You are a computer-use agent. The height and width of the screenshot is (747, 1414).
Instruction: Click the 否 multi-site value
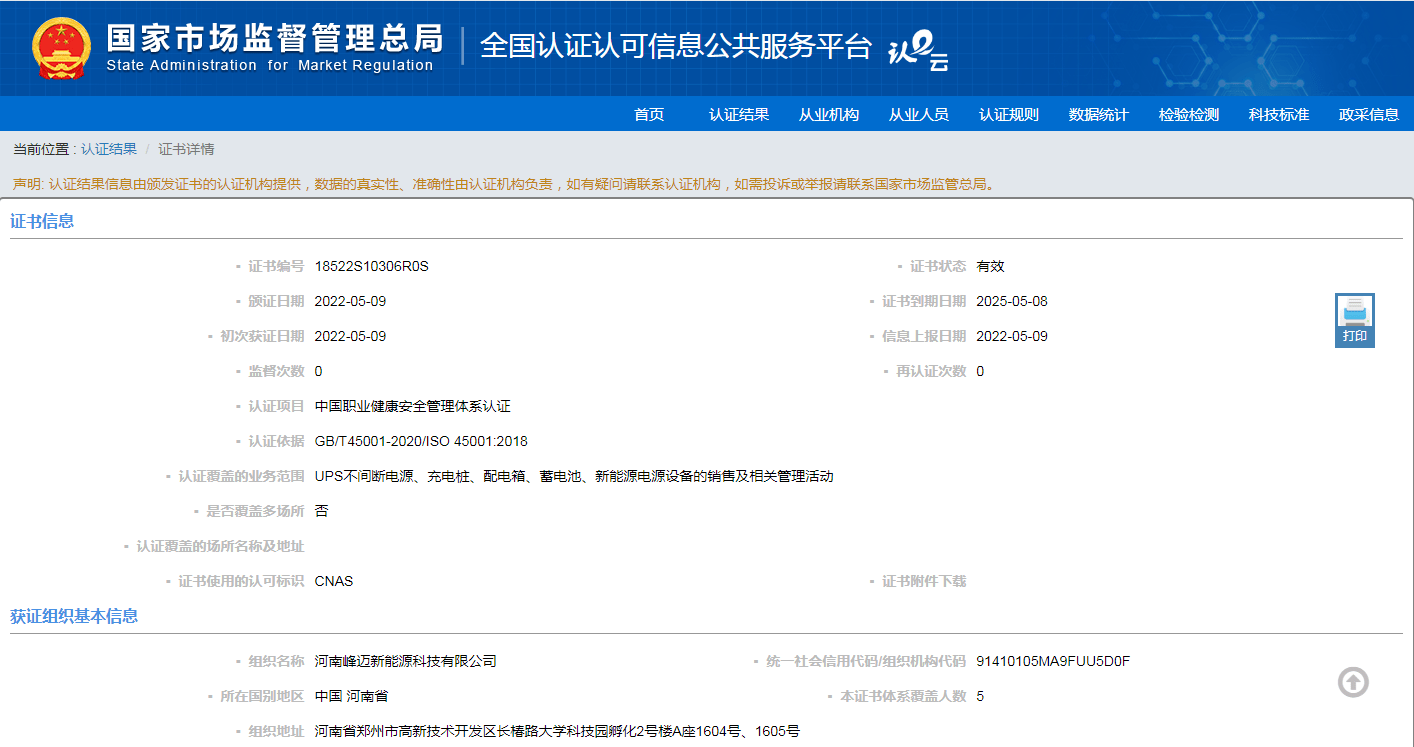point(321,511)
